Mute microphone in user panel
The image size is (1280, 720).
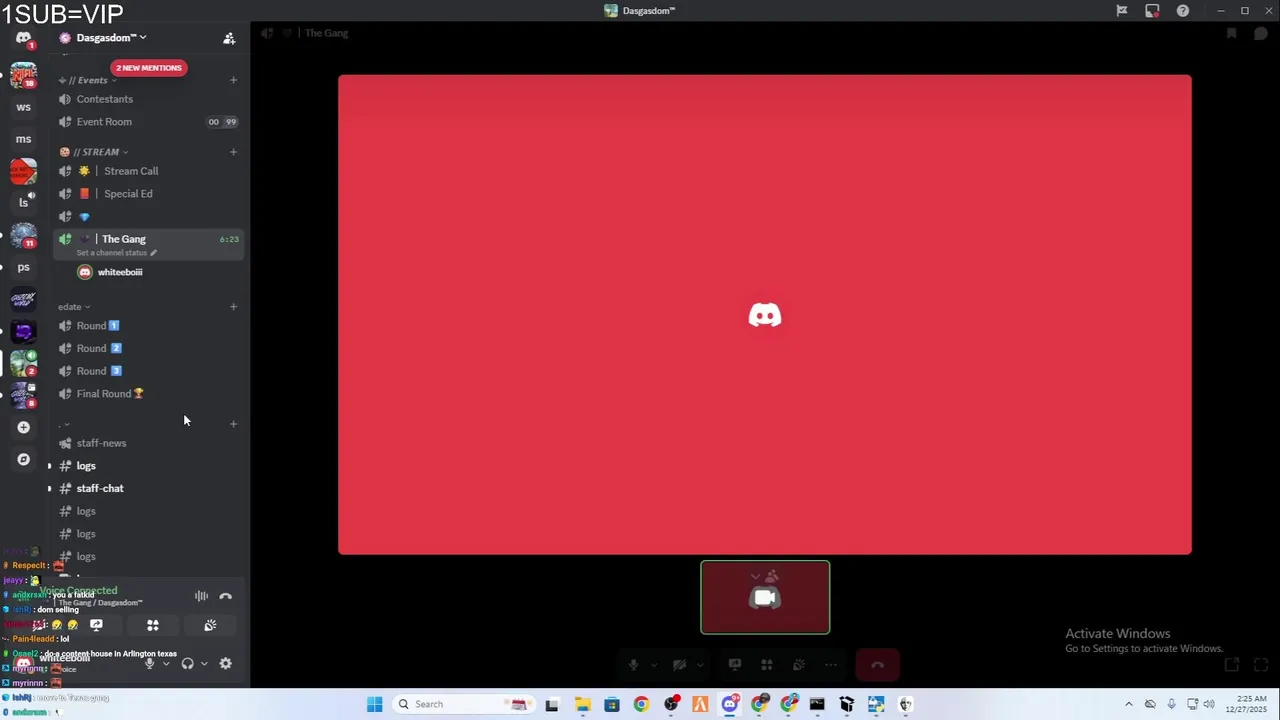(149, 663)
